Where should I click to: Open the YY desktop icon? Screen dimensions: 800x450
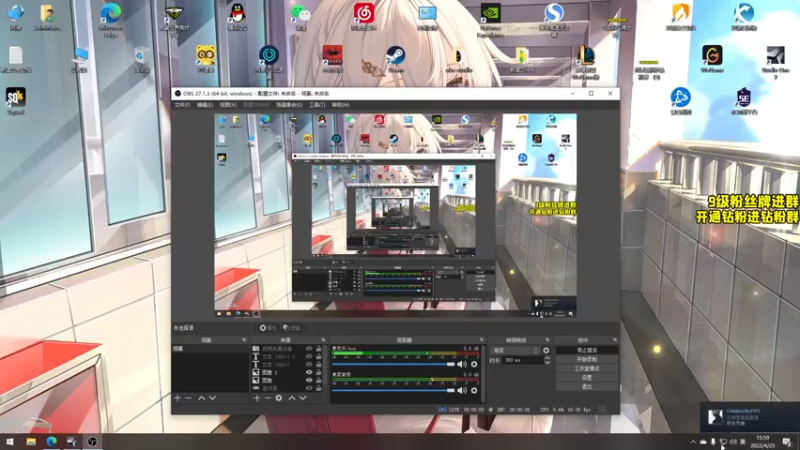[205, 59]
